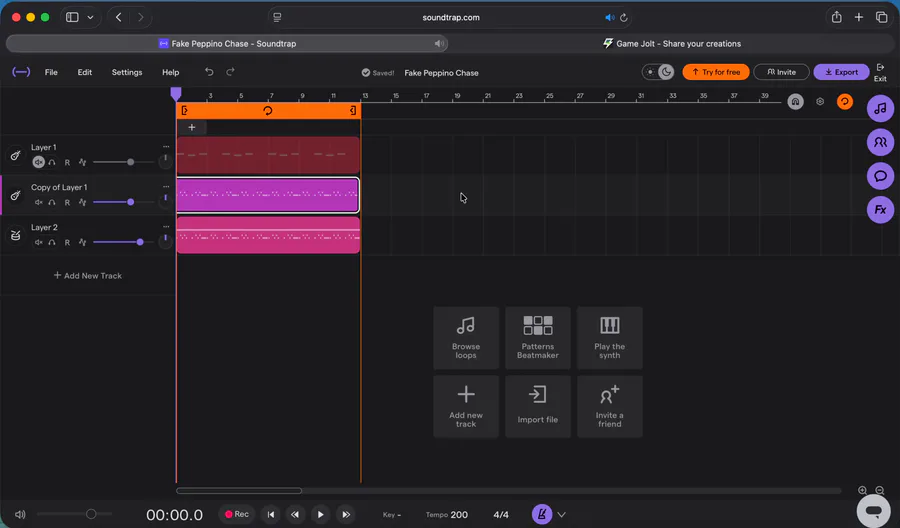Click the Invite button
The image size is (900, 528).
tap(781, 72)
